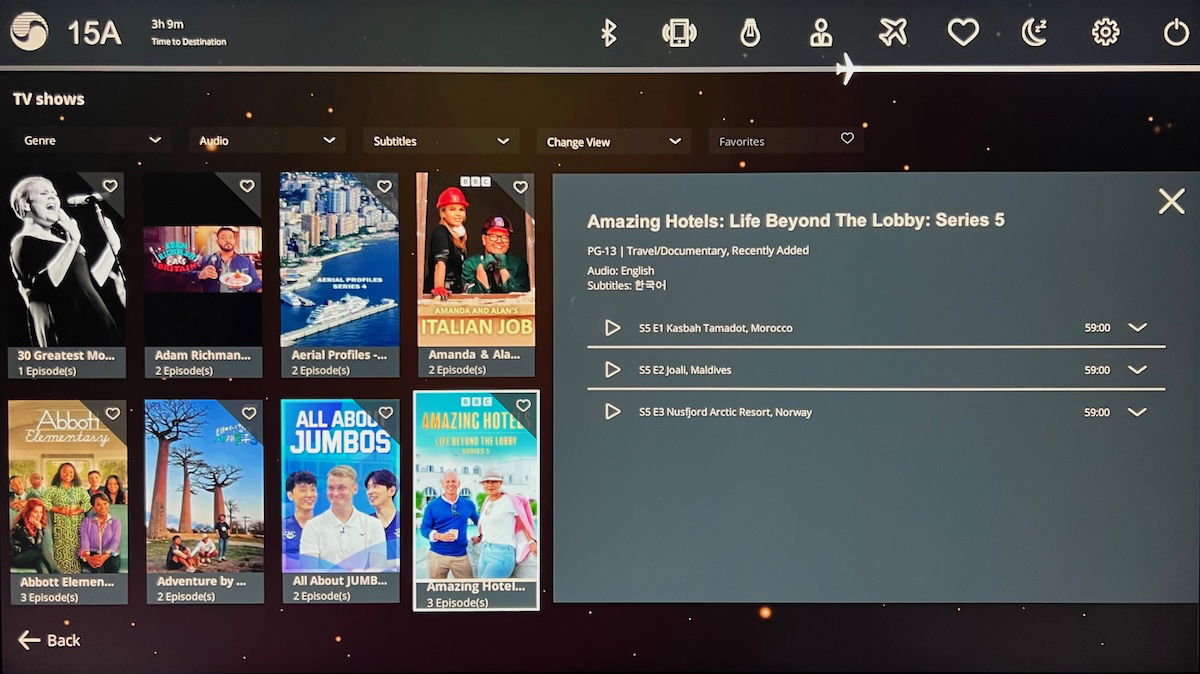Tap the power button icon
This screenshot has height=674, width=1200.
pyautogui.click(x=1176, y=33)
